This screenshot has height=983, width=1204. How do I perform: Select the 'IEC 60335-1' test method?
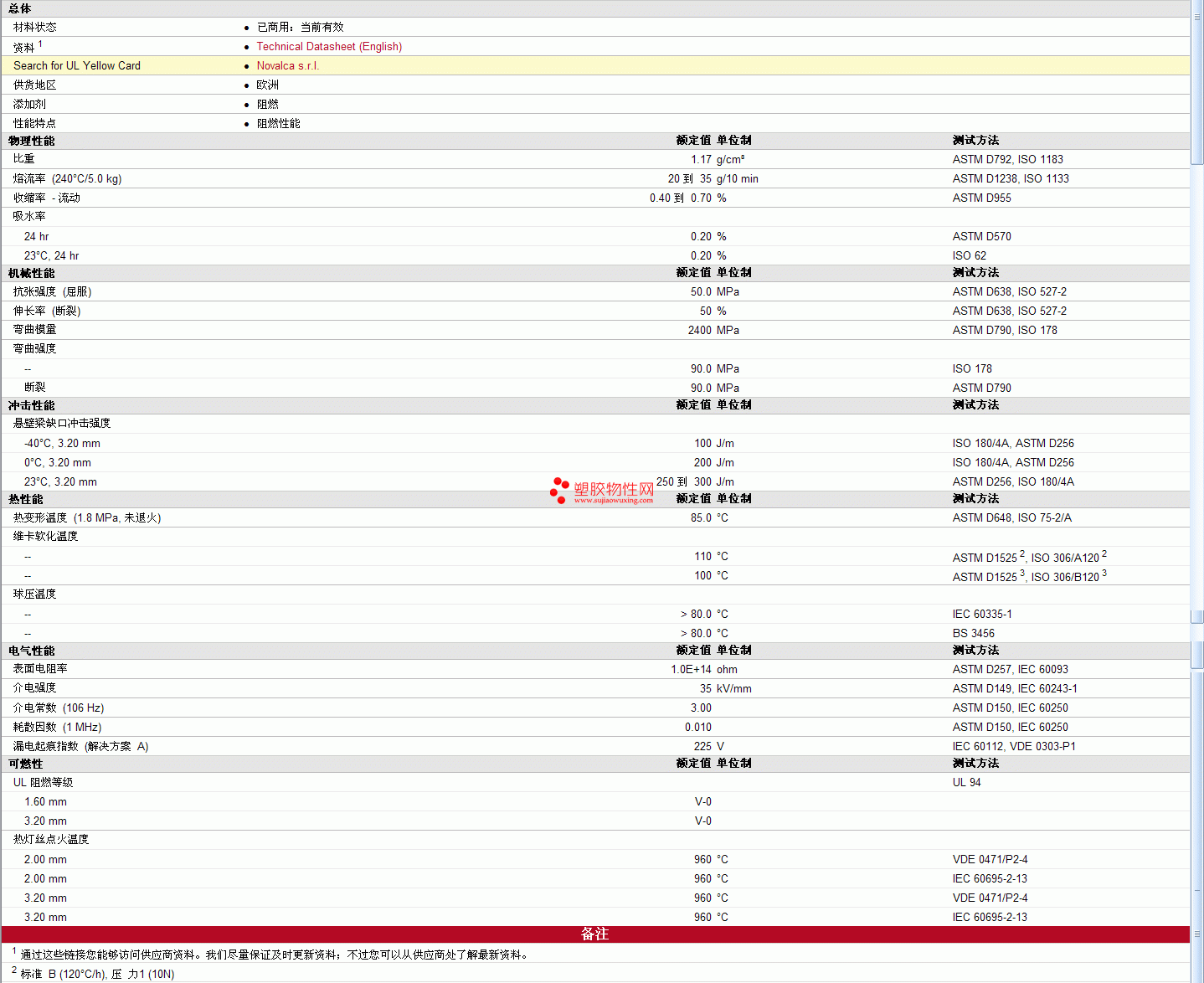(x=982, y=615)
